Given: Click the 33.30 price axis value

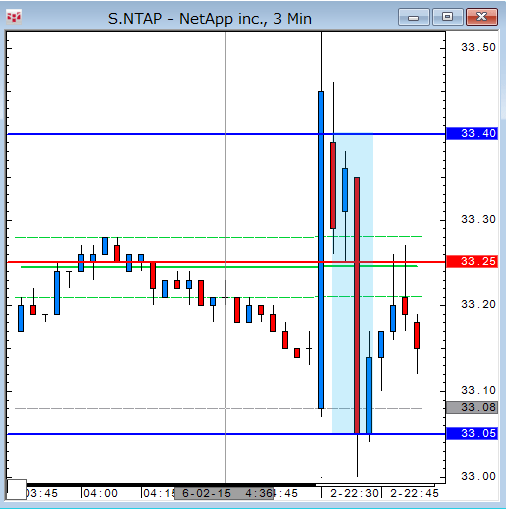Looking at the screenshot, I should tap(478, 219).
